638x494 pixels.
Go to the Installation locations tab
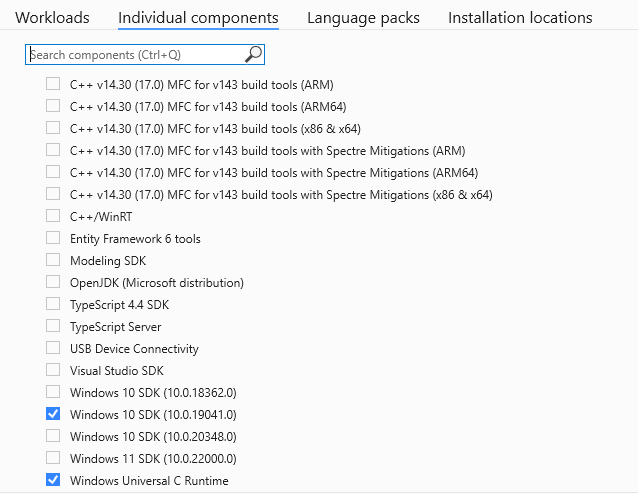pyautogui.click(x=520, y=18)
